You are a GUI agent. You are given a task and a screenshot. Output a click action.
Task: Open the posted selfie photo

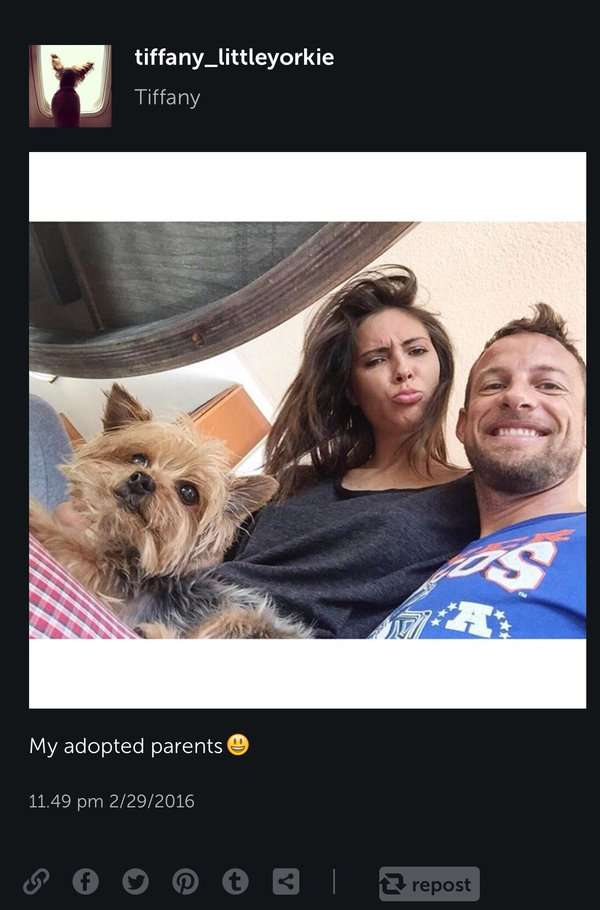tap(308, 430)
